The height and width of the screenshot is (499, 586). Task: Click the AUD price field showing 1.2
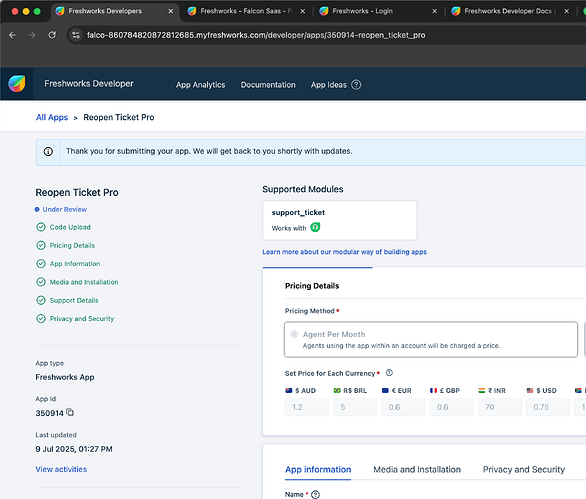point(307,407)
